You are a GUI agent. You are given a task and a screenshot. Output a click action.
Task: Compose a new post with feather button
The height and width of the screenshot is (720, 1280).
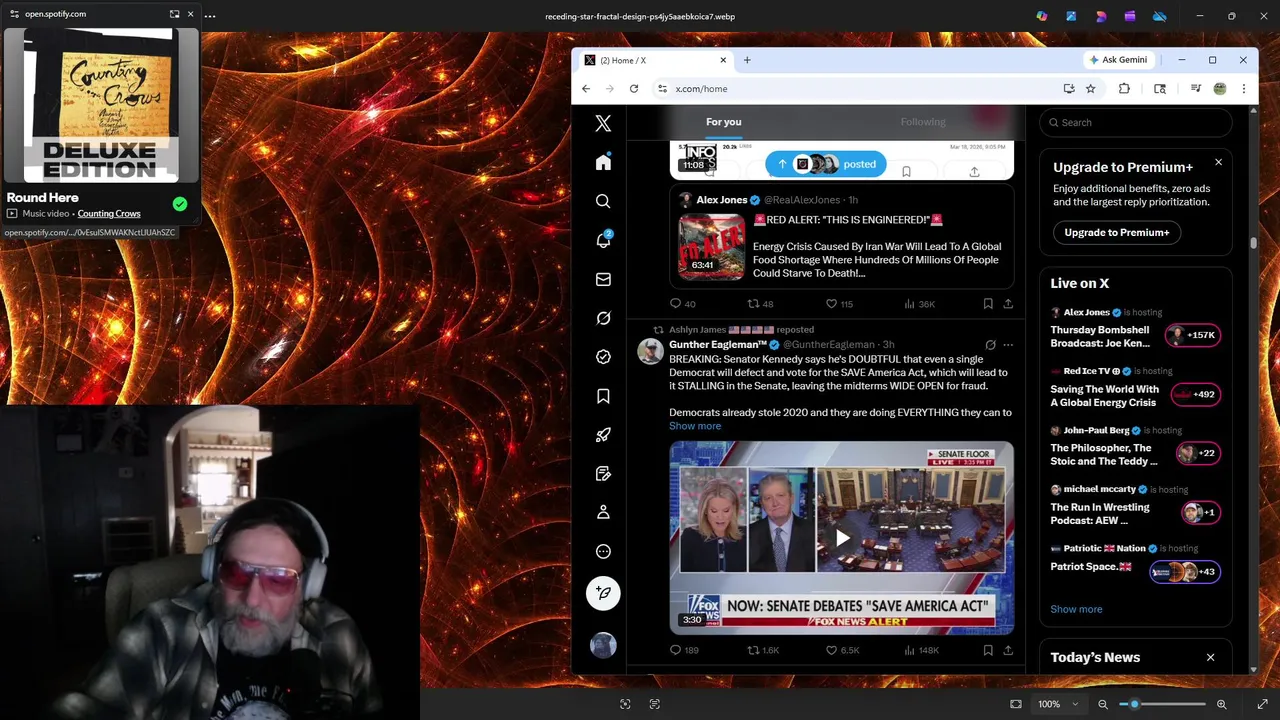tap(603, 593)
